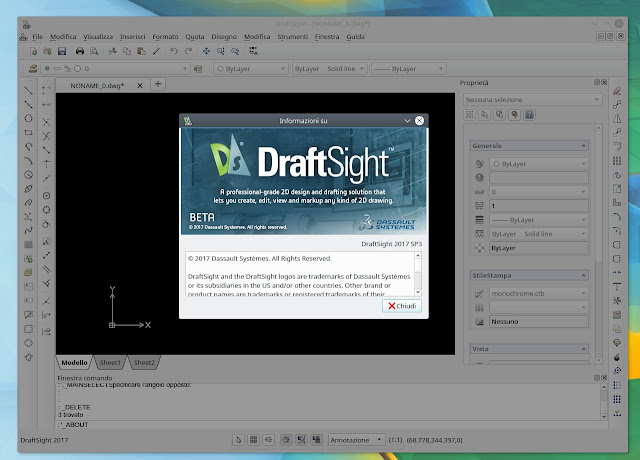Image resolution: width=640 pixels, height=460 pixels.
Task: Select the Circle draw tool
Action: [x=28, y=118]
